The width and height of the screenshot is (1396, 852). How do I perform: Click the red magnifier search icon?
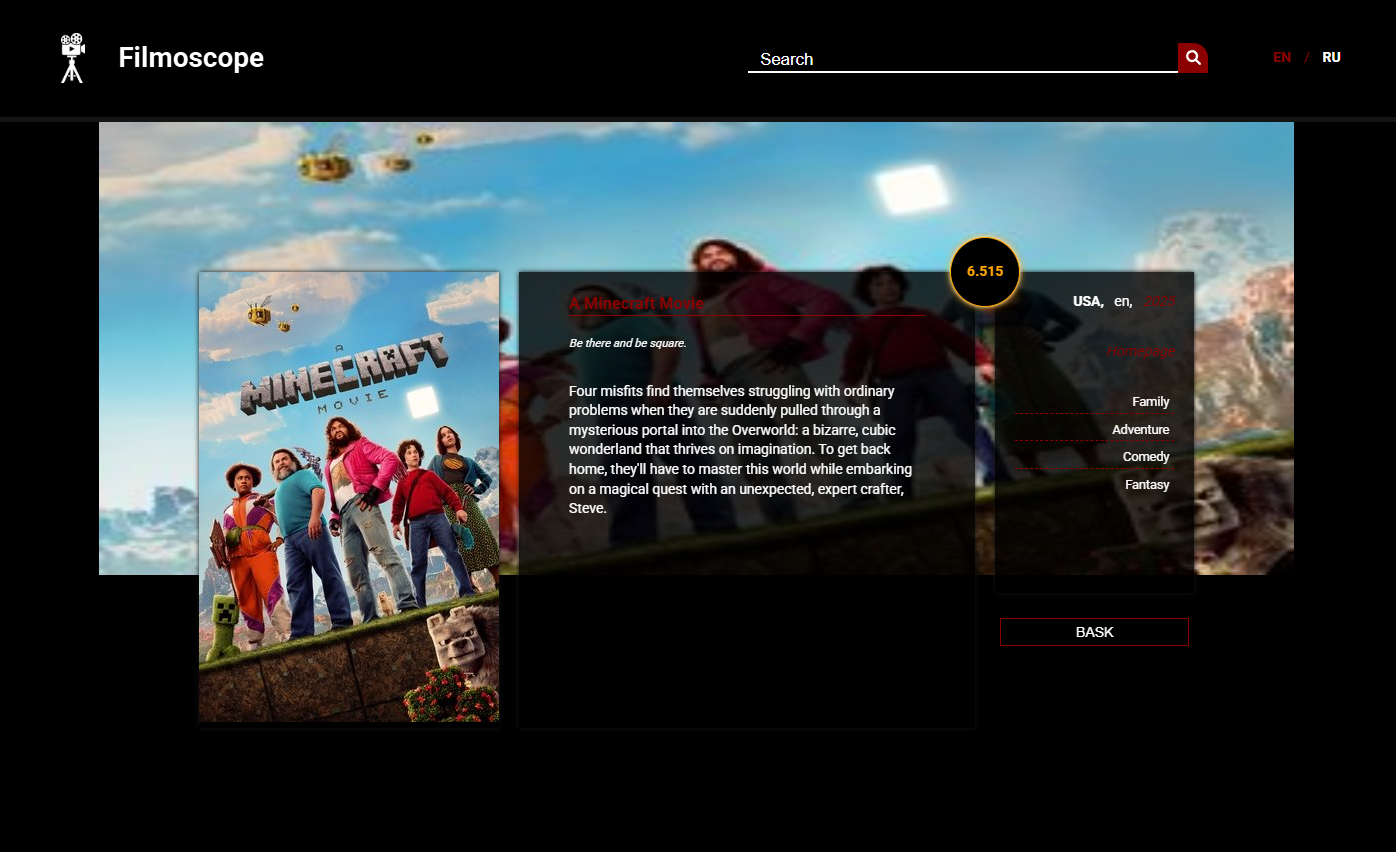[x=1193, y=58]
